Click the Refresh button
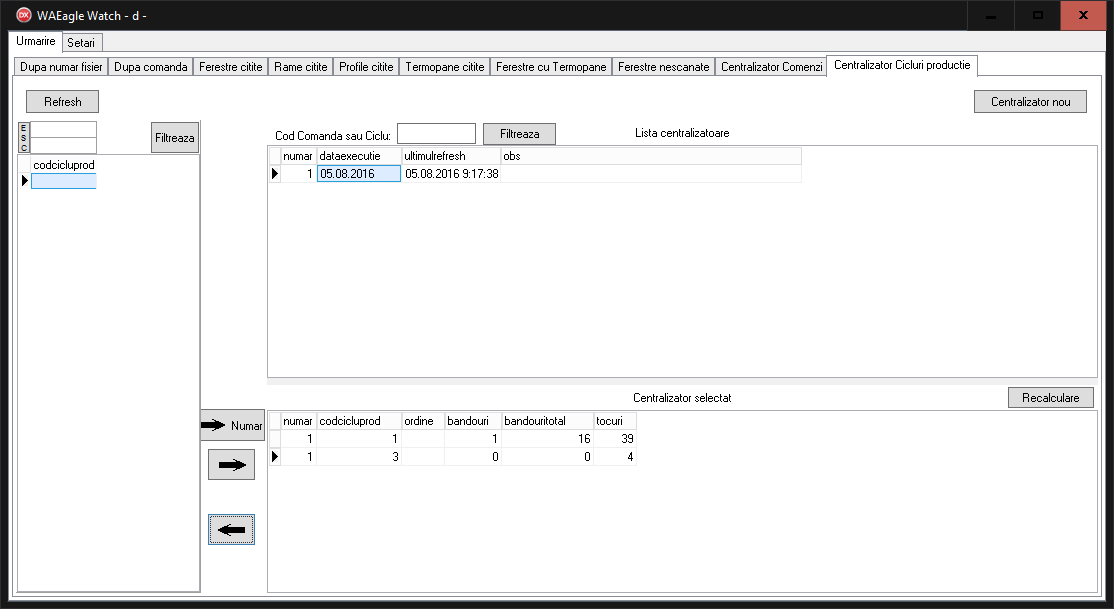Viewport: 1114px width, 609px height. pyautogui.click(x=63, y=102)
